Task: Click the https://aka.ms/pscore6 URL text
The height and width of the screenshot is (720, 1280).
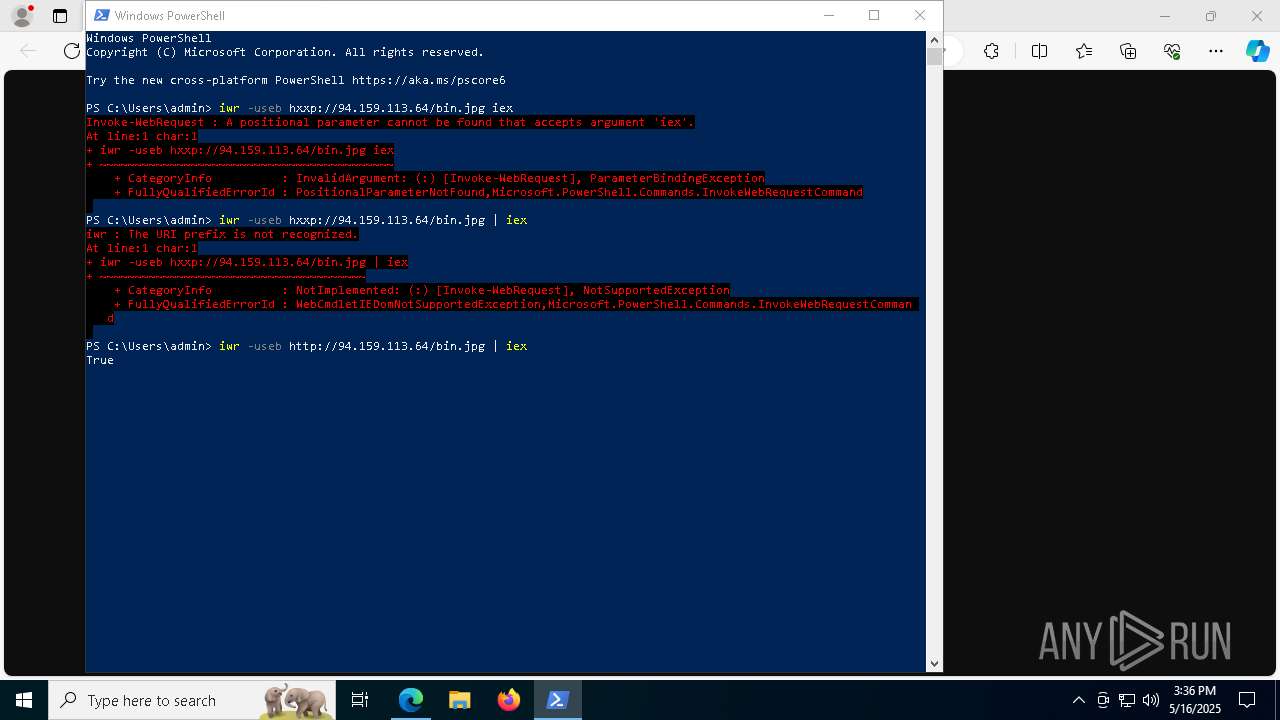Action: pyautogui.click(x=428, y=80)
